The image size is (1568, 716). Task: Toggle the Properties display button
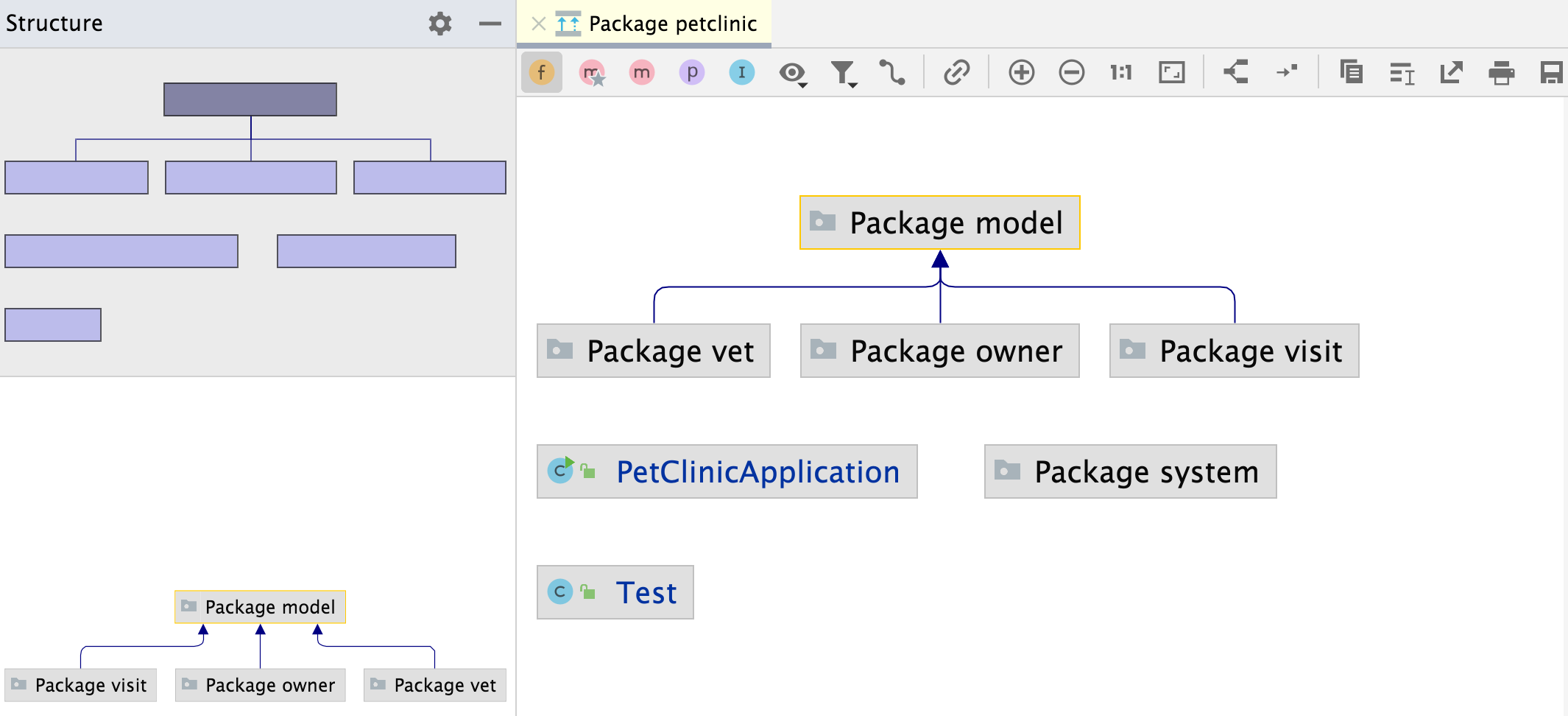point(692,72)
